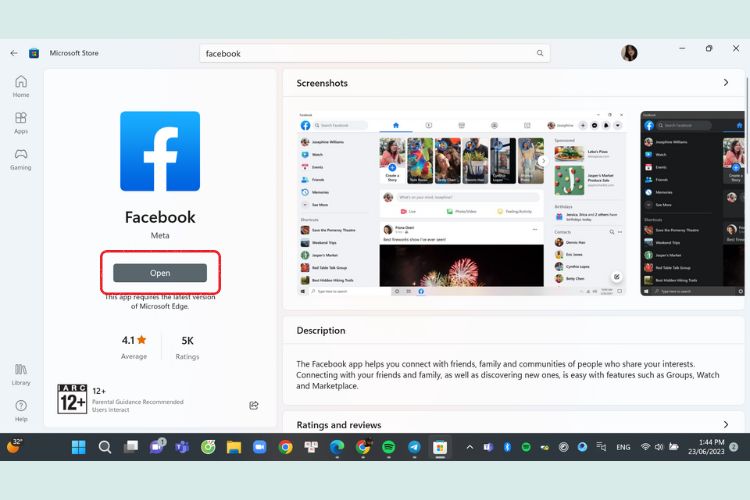Open the Help section
750x500 pixels.
[21, 411]
